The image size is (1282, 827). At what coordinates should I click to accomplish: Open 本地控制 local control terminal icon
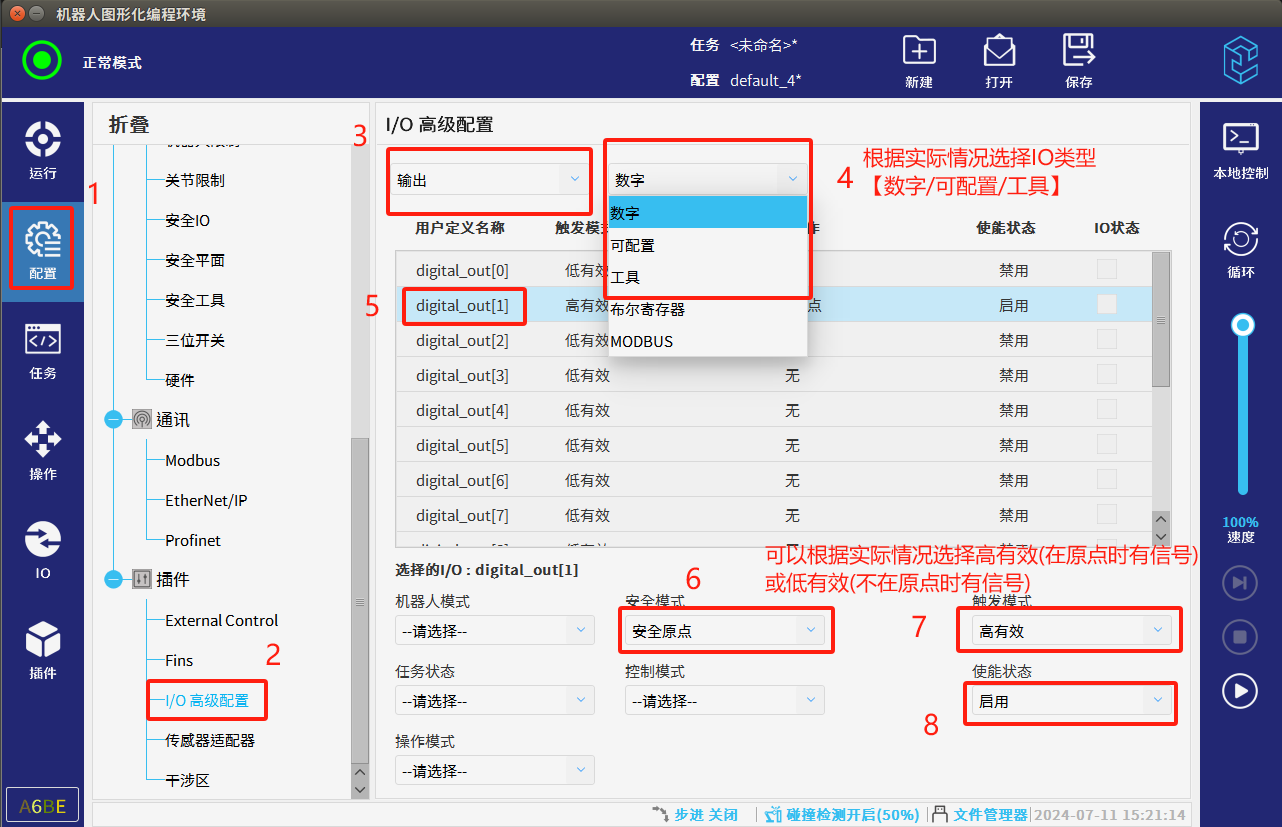pos(1240,148)
